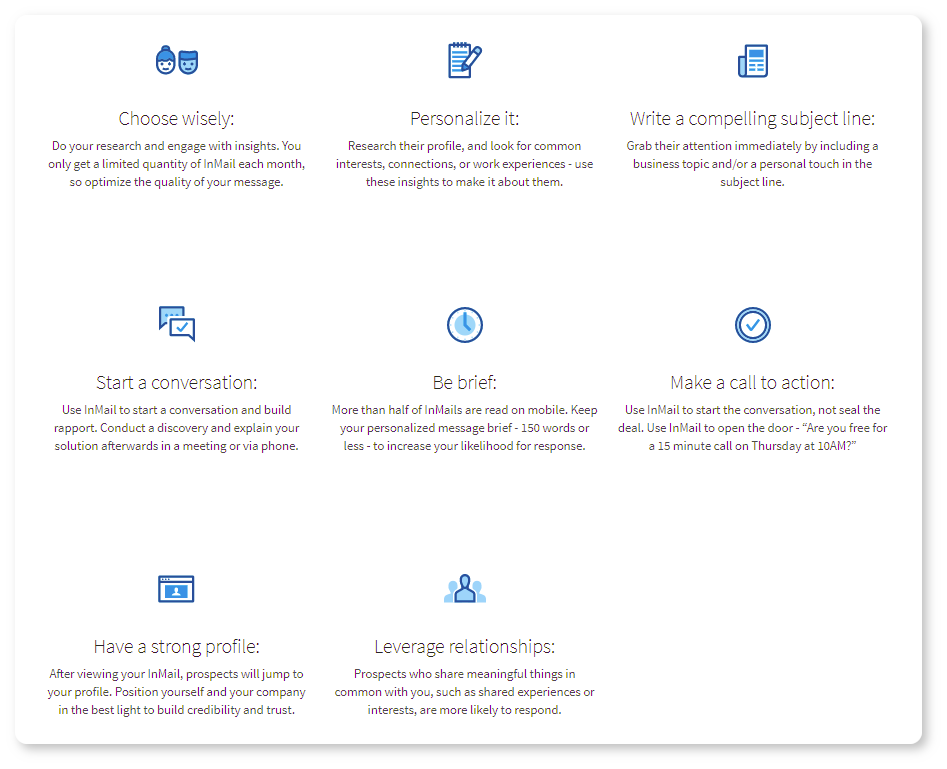Click line 'less - to increase your likelihood for response.'
The height and width of the screenshot is (769, 947).
point(464,446)
